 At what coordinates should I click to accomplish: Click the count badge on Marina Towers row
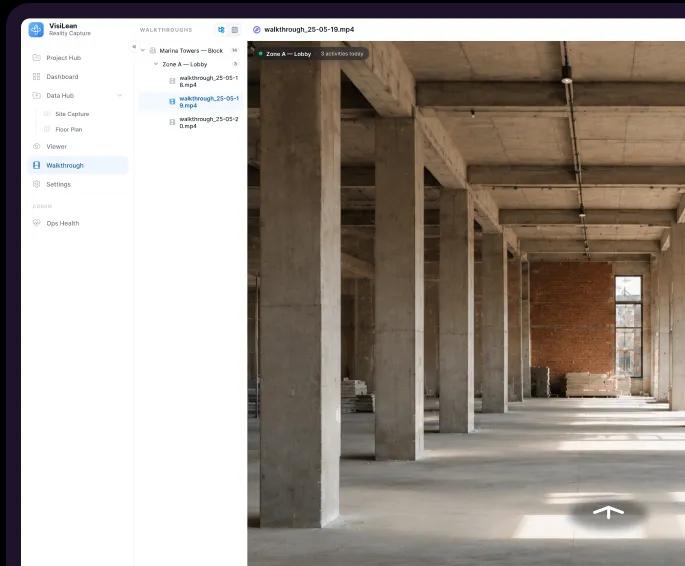coord(235,51)
